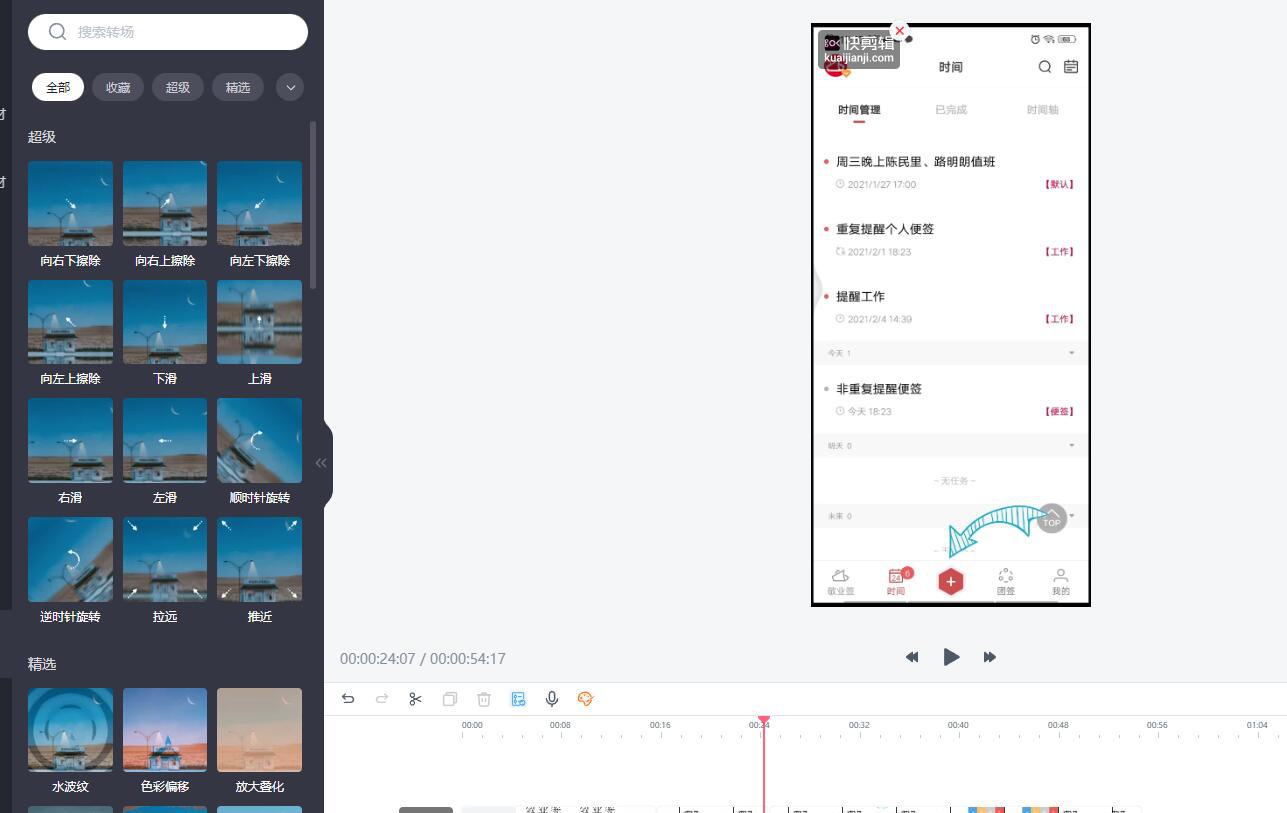Image resolution: width=1287 pixels, height=813 pixels.
Task: Choose the 向右下擦除 transition thumbnail
Action: (x=70, y=203)
